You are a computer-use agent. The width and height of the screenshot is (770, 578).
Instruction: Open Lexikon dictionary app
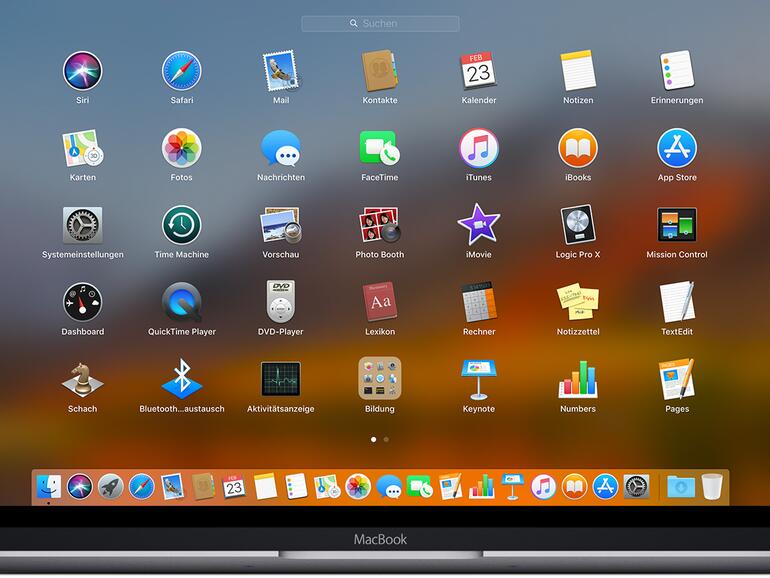click(x=380, y=302)
